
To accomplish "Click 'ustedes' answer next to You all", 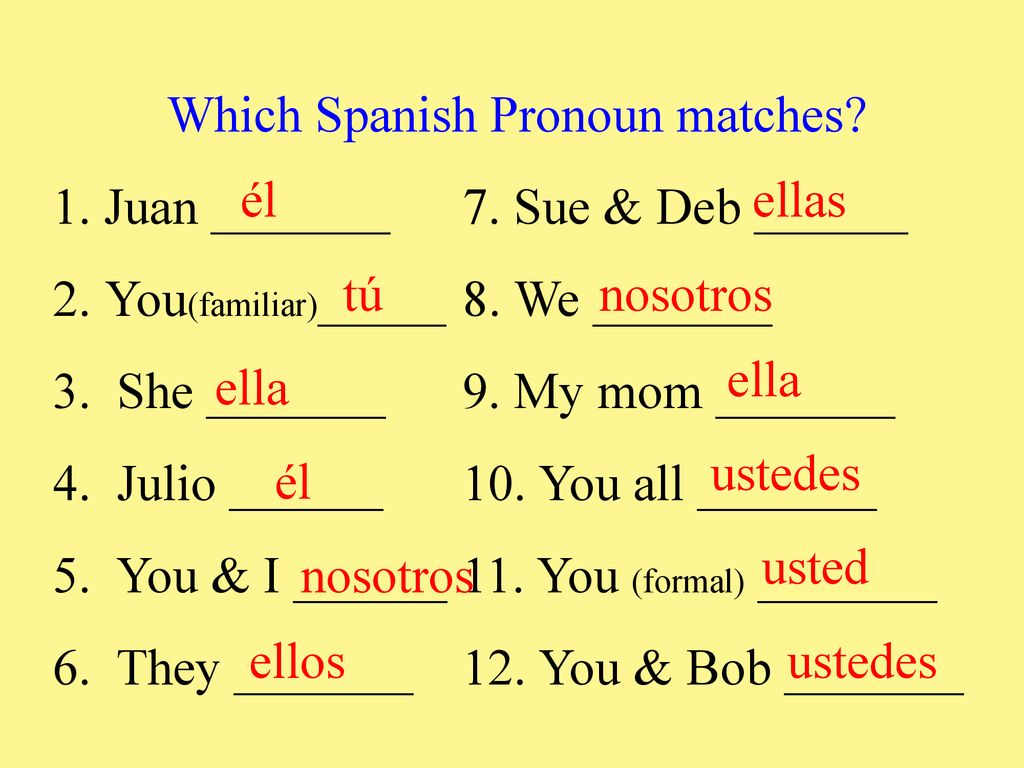I will coord(785,473).
